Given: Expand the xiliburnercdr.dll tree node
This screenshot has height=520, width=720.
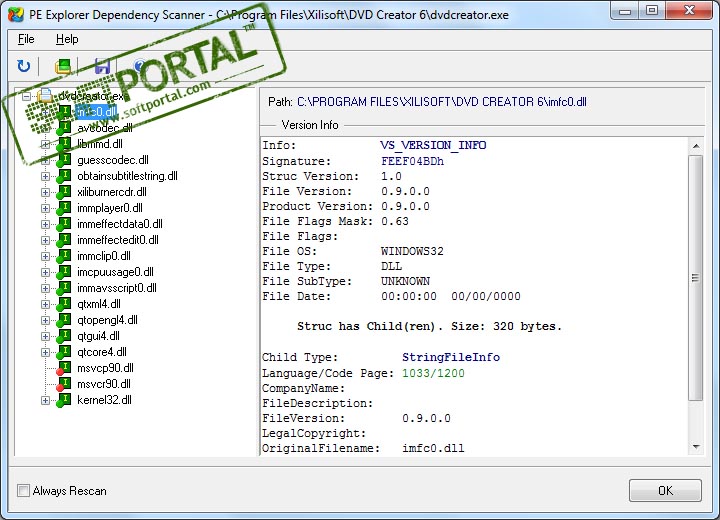Looking at the screenshot, I should pos(45,192).
